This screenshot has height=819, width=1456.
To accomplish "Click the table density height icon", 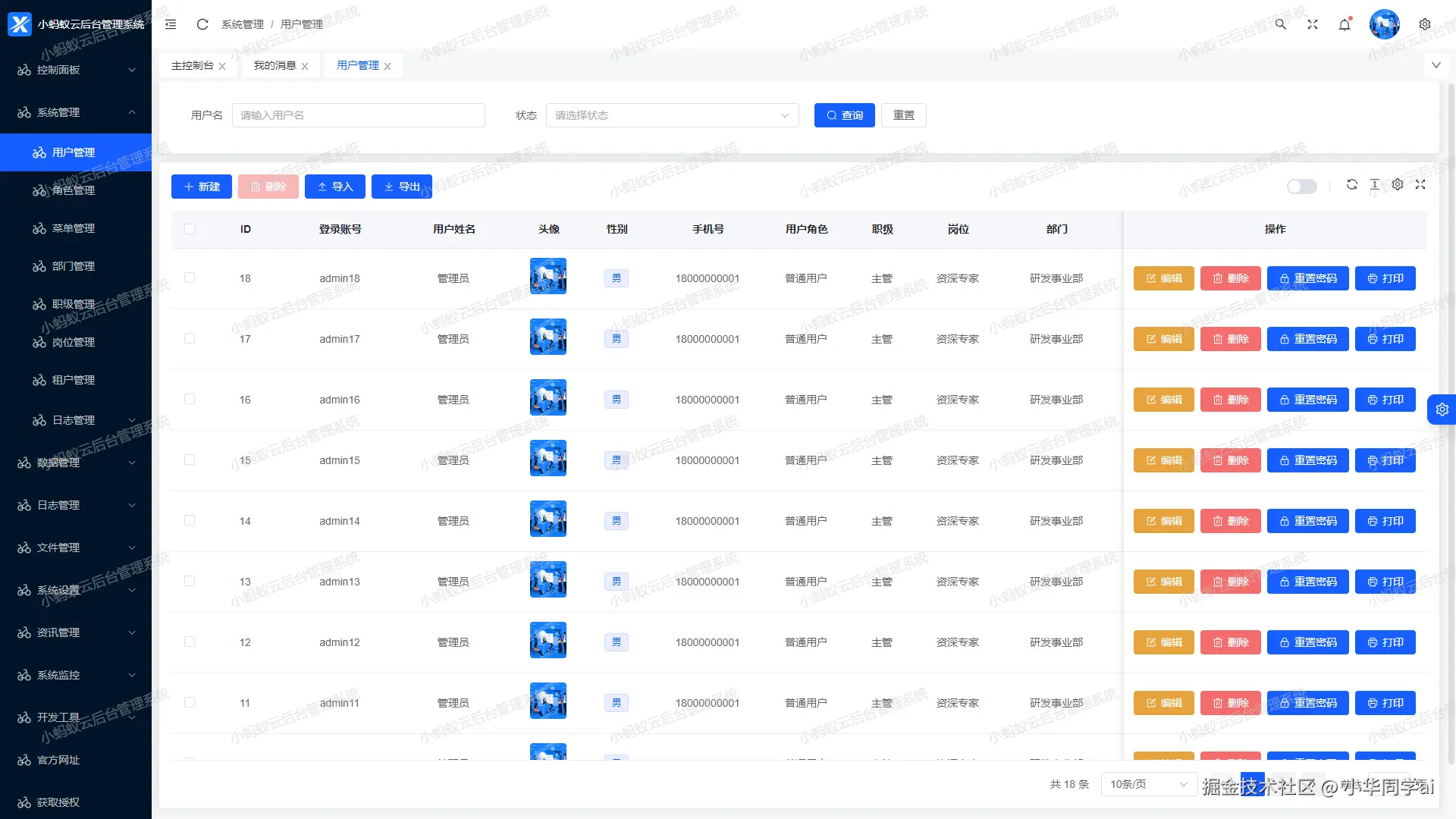I will coord(1374,184).
